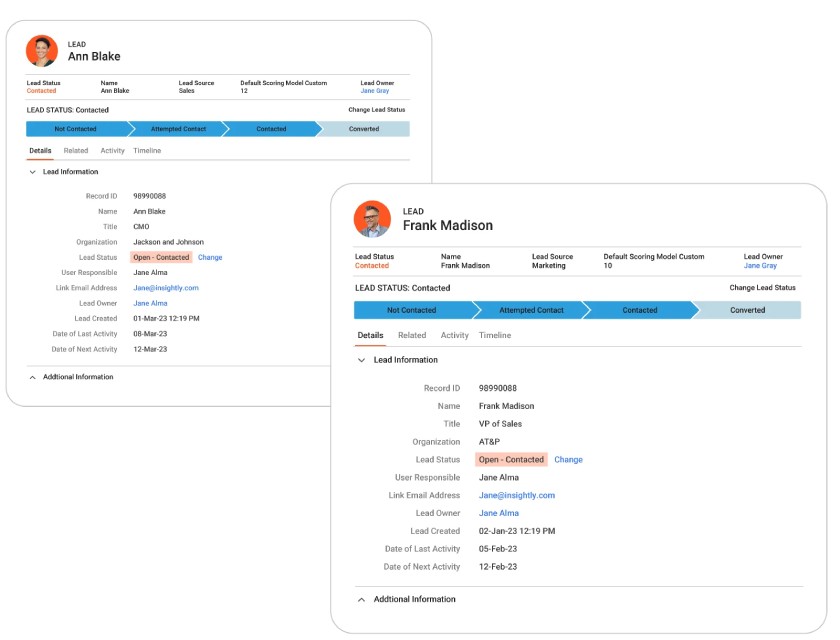
Task: Click Date of Next Activity 12-Feb-23
Action: pyautogui.click(x=498, y=567)
